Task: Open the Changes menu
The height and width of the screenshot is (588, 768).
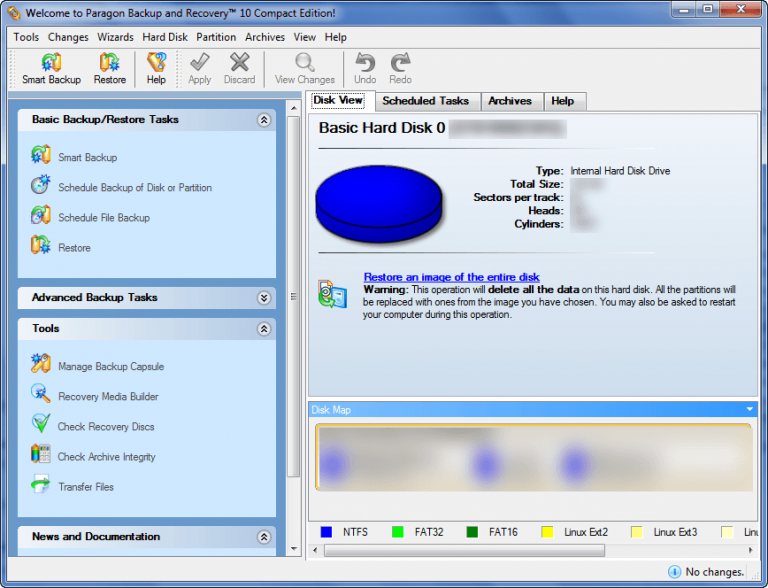Action: [x=68, y=37]
